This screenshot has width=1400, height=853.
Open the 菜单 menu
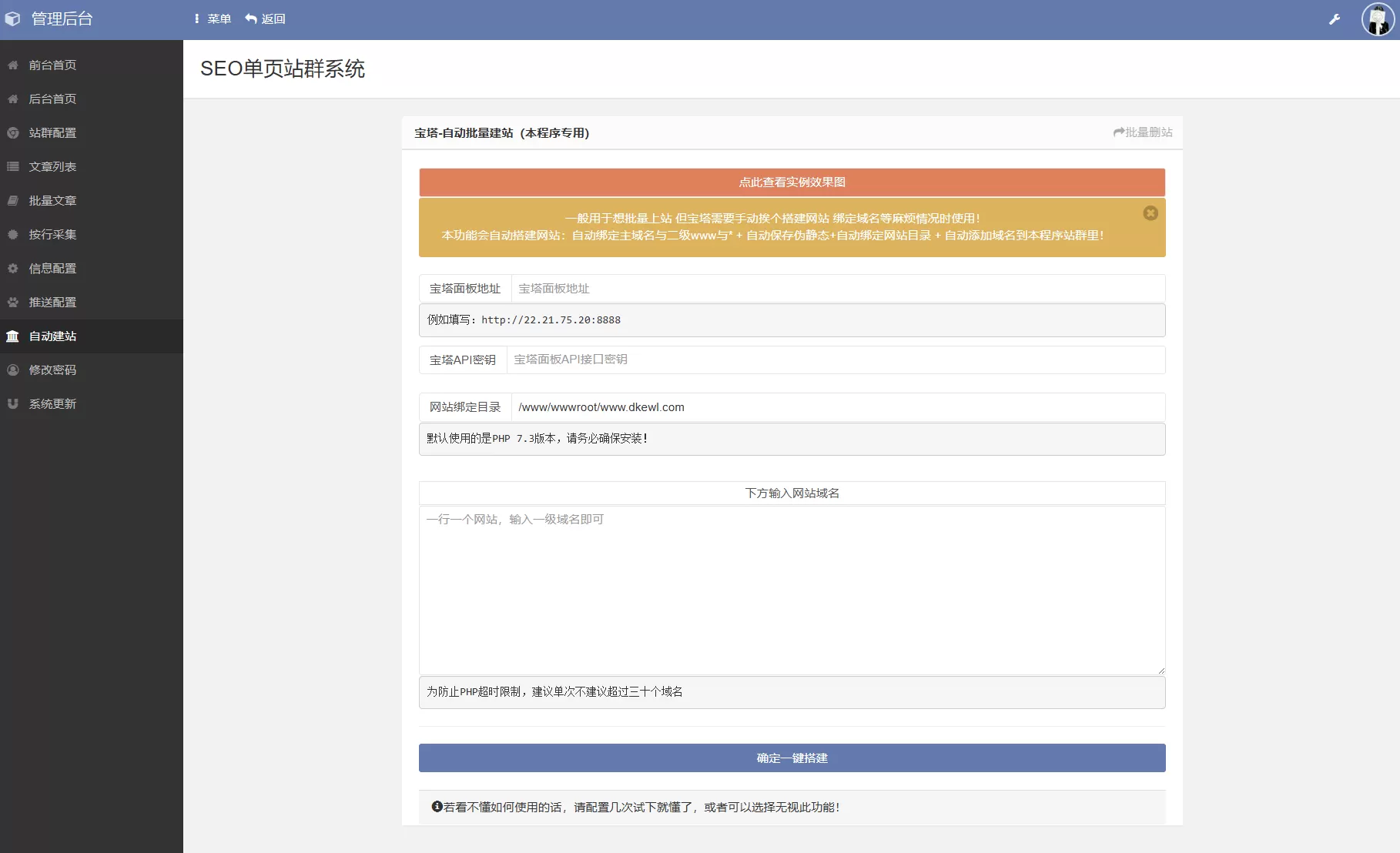click(x=213, y=18)
